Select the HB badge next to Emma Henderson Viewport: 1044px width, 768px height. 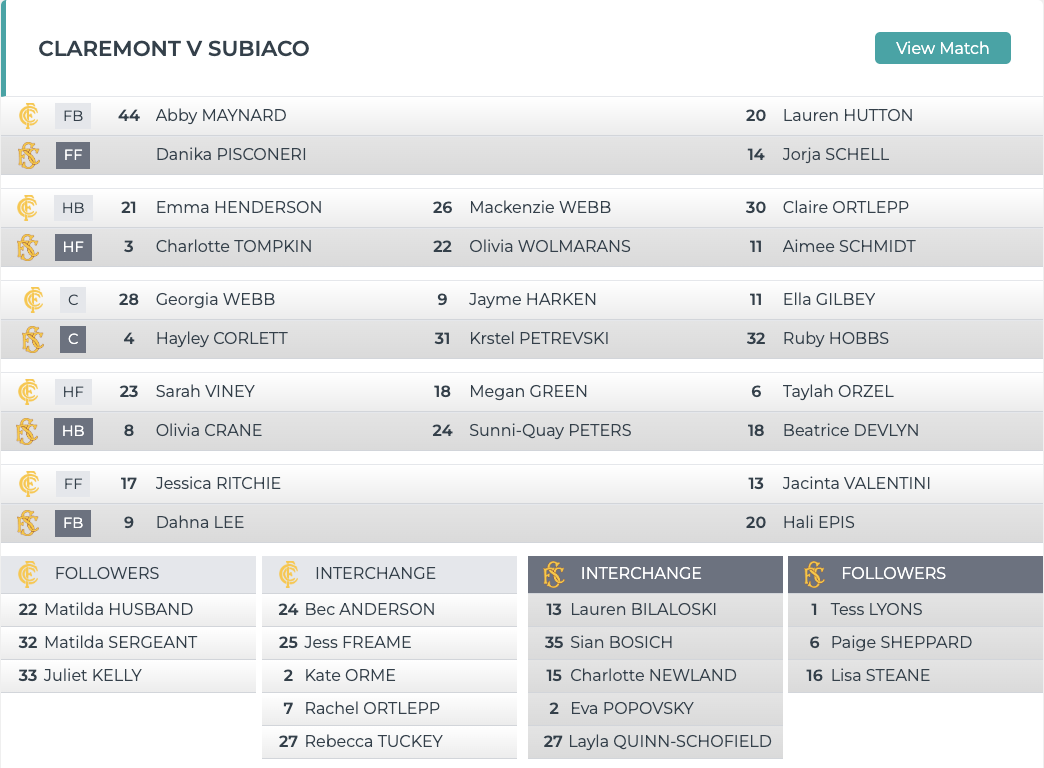click(x=73, y=208)
